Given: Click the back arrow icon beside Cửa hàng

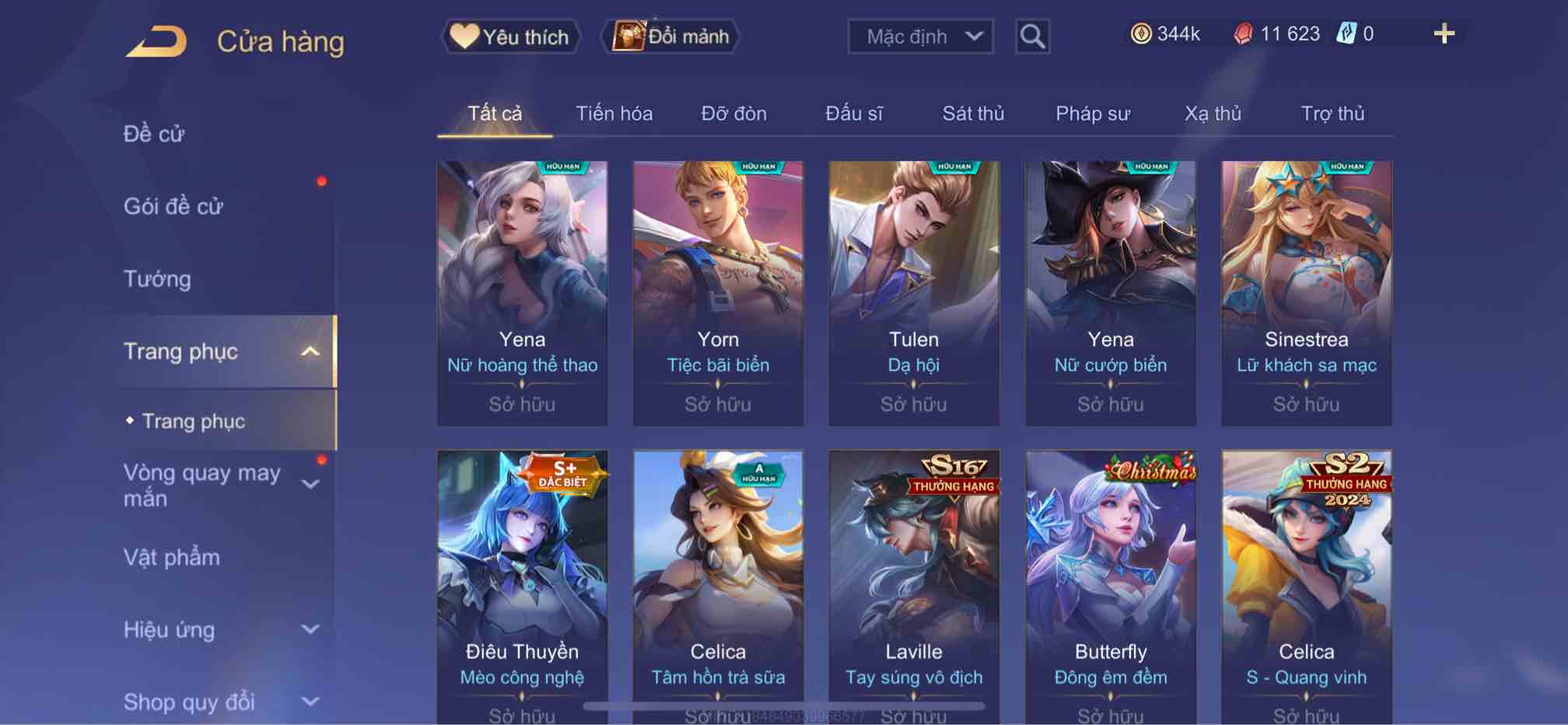Looking at the screenshot, I should (156, 41).
